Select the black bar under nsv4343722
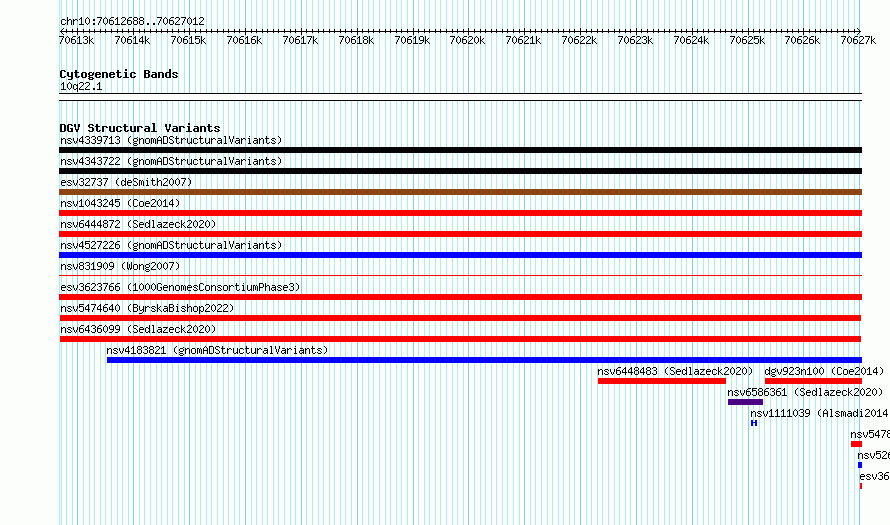890x525 pixels. pos(460,171)
